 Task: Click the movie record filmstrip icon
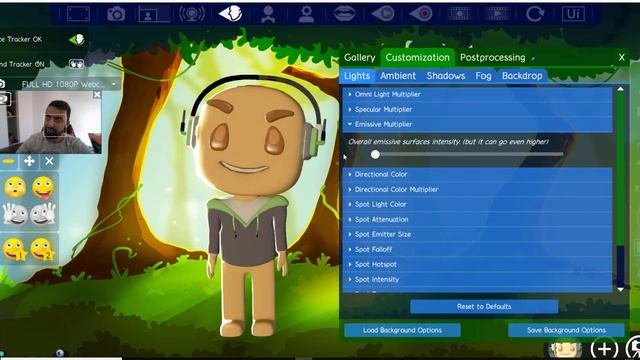(x=459, y=14)
